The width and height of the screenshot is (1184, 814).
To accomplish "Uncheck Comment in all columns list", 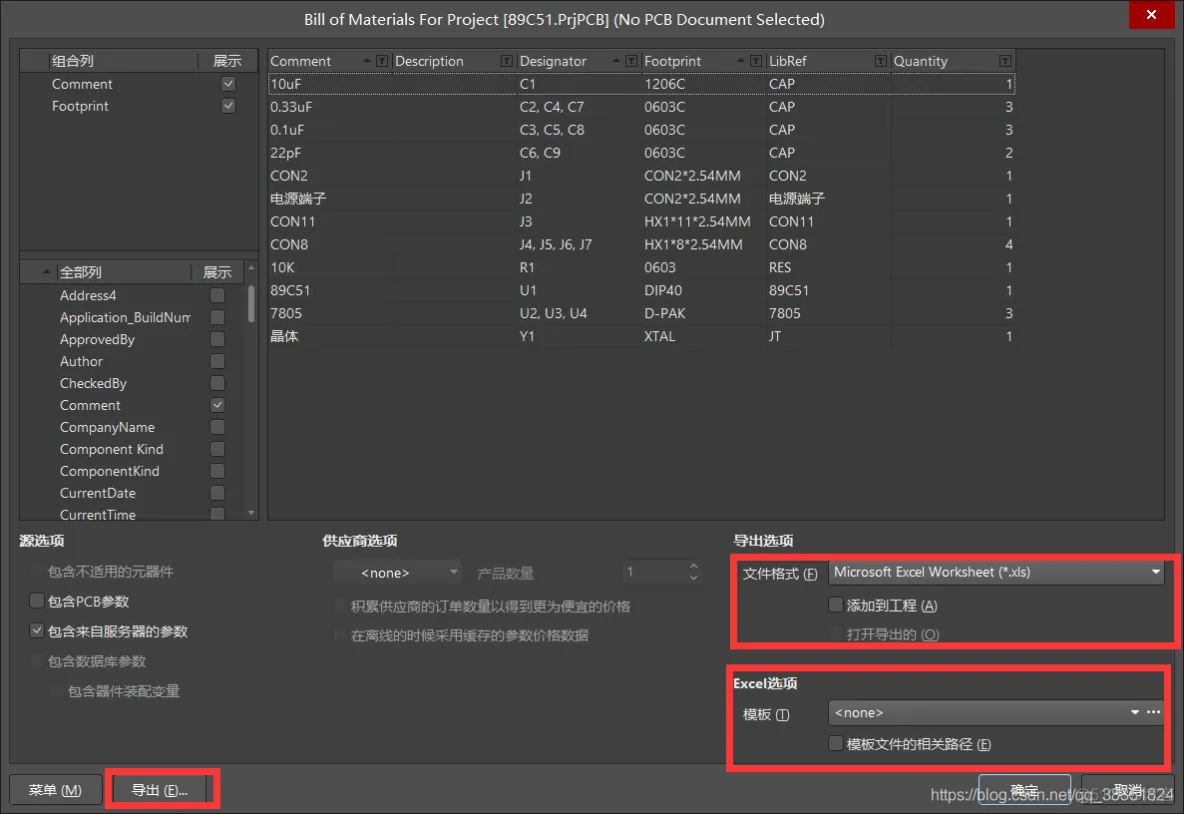I will [217, 405].
